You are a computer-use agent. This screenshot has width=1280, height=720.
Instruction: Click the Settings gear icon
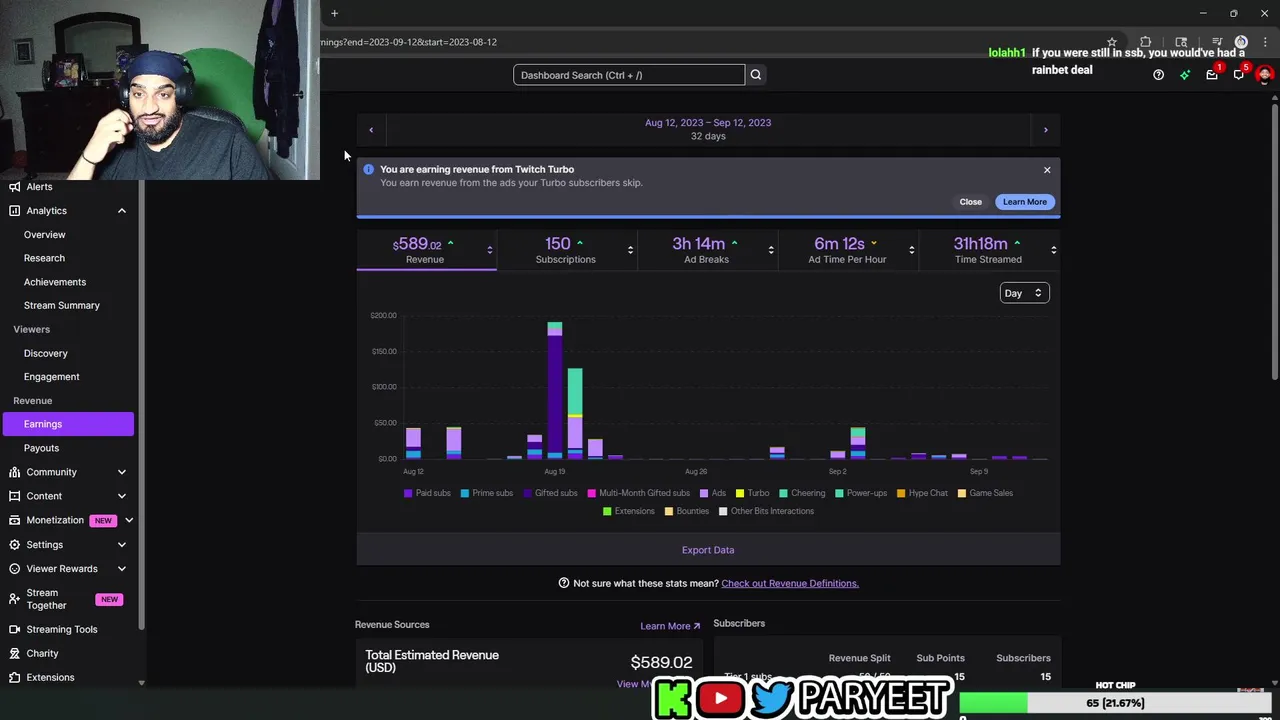pos(14,545)
